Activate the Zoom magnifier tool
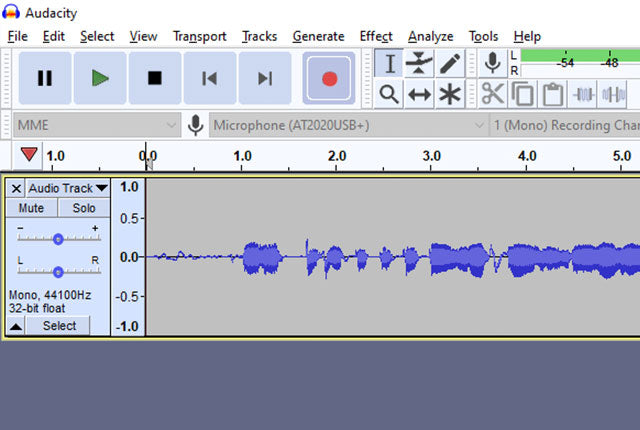This screenshot has height=430, width=640. [390, 94]
